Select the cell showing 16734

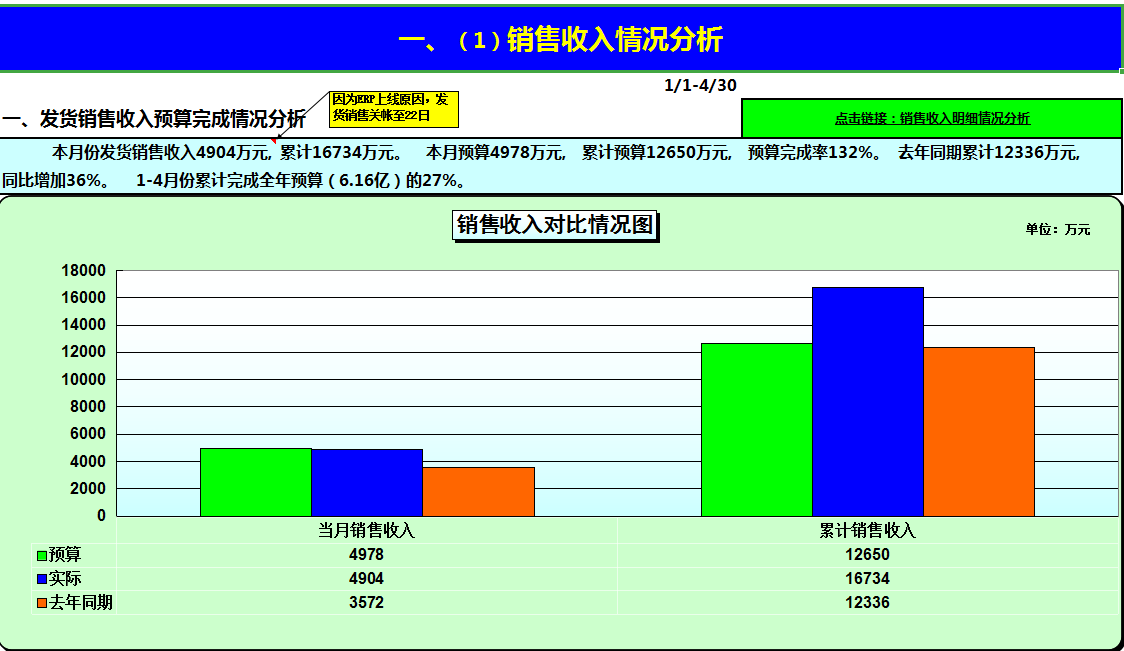pos(868,577)
